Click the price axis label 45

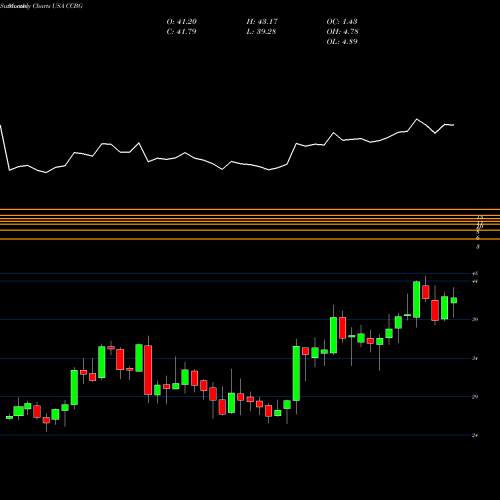(x=475, y=274)
